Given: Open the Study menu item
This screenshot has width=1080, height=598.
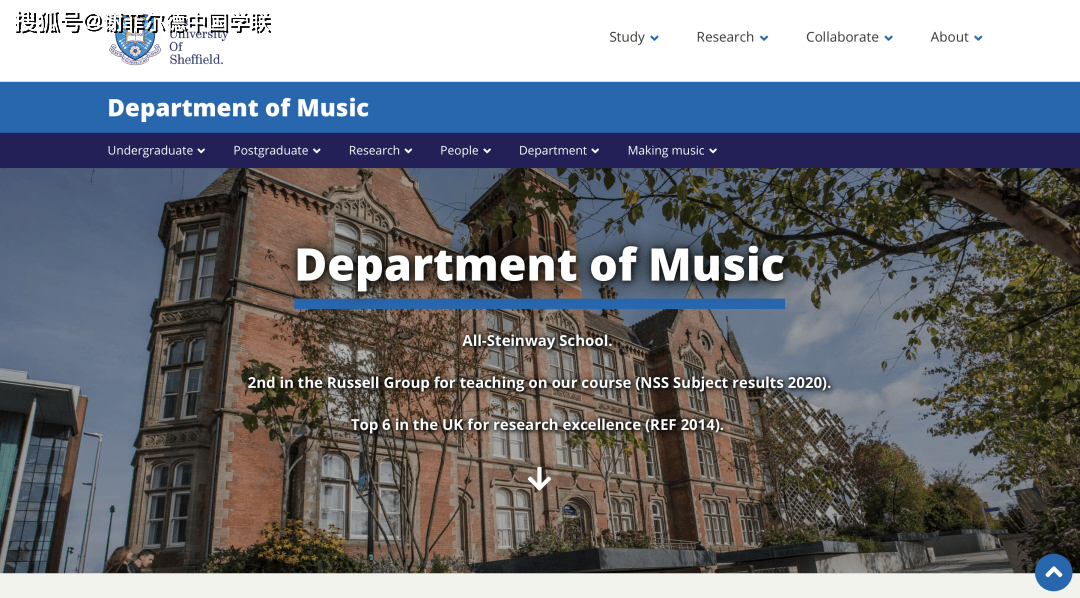Looking at the screenshot, I should click(627, 37).
